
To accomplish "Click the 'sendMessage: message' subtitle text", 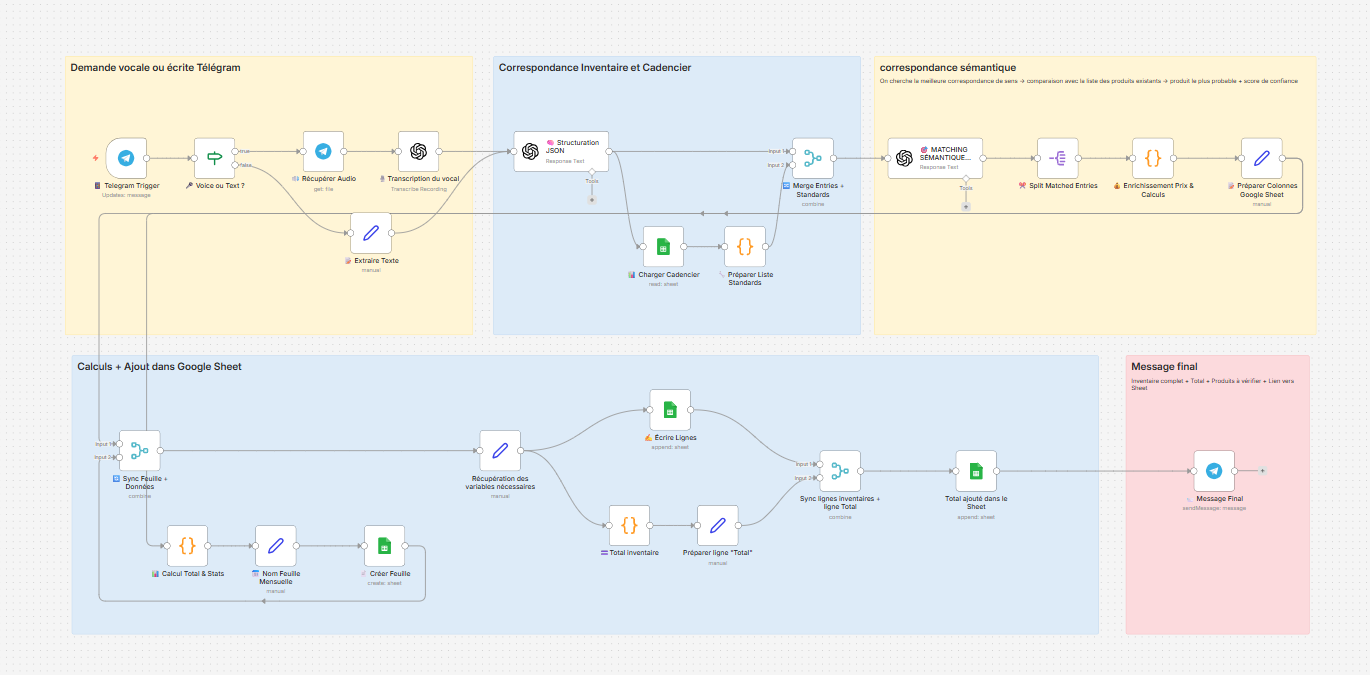I will pyautogui.click(x=1214, y=508).
